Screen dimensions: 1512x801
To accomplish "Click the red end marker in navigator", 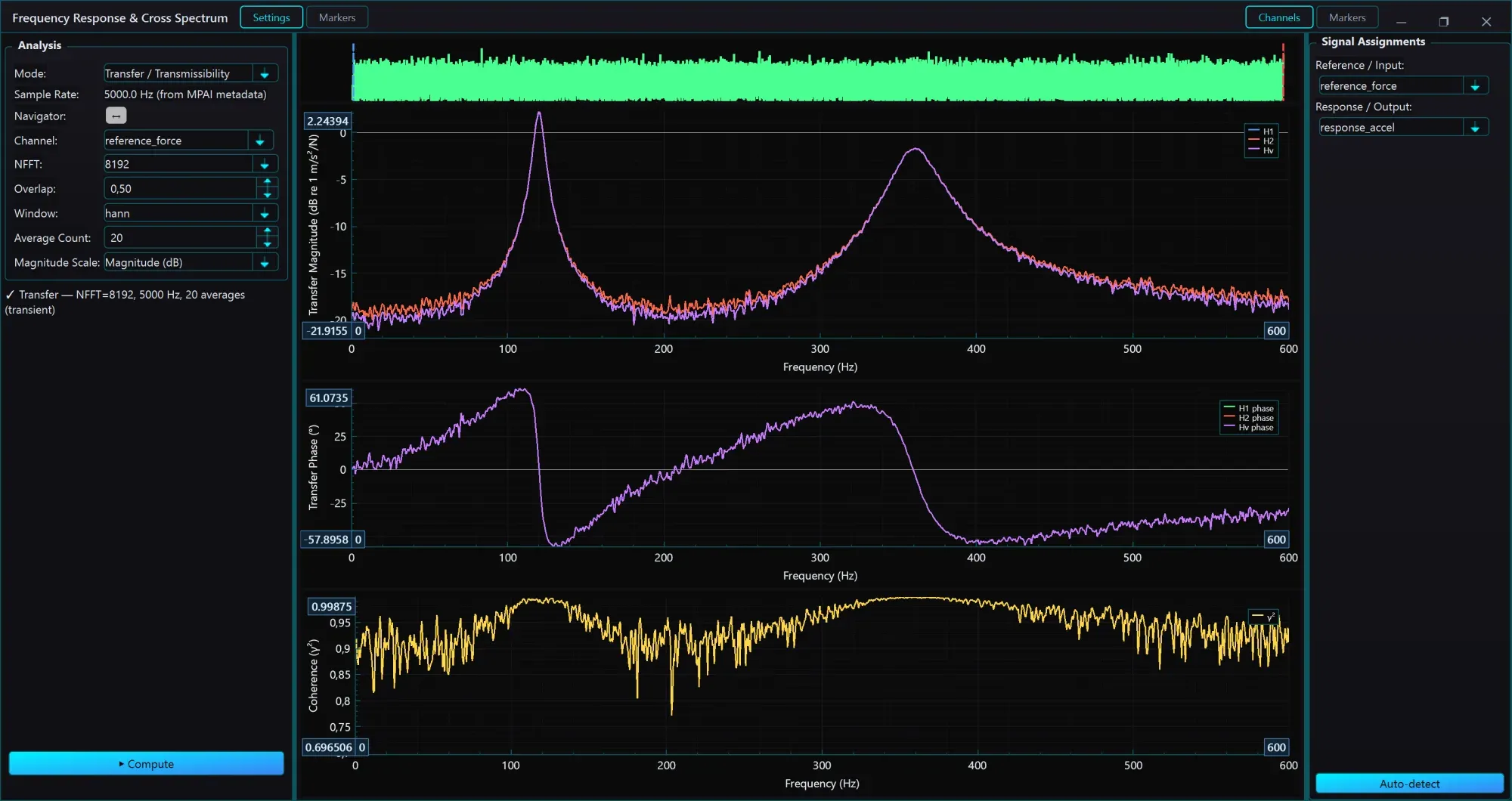I will [x=1283, y=72].
